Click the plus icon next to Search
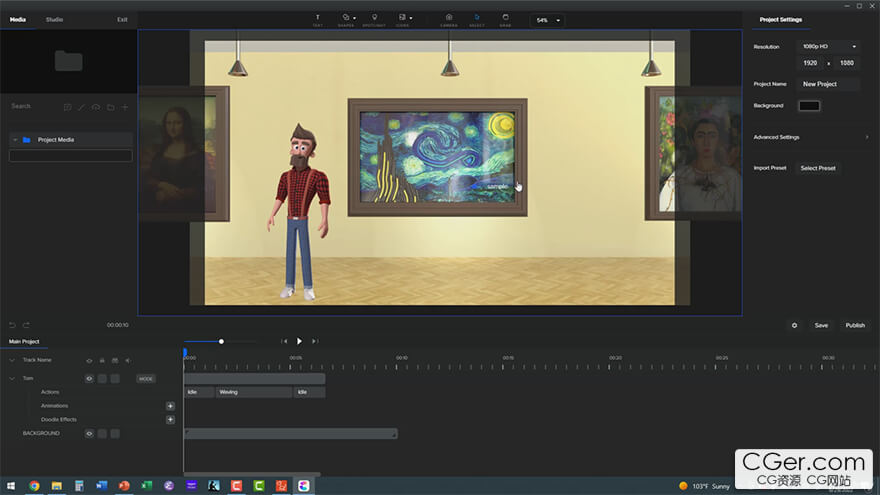Viewport: 880px width, 495px height. 125,107
